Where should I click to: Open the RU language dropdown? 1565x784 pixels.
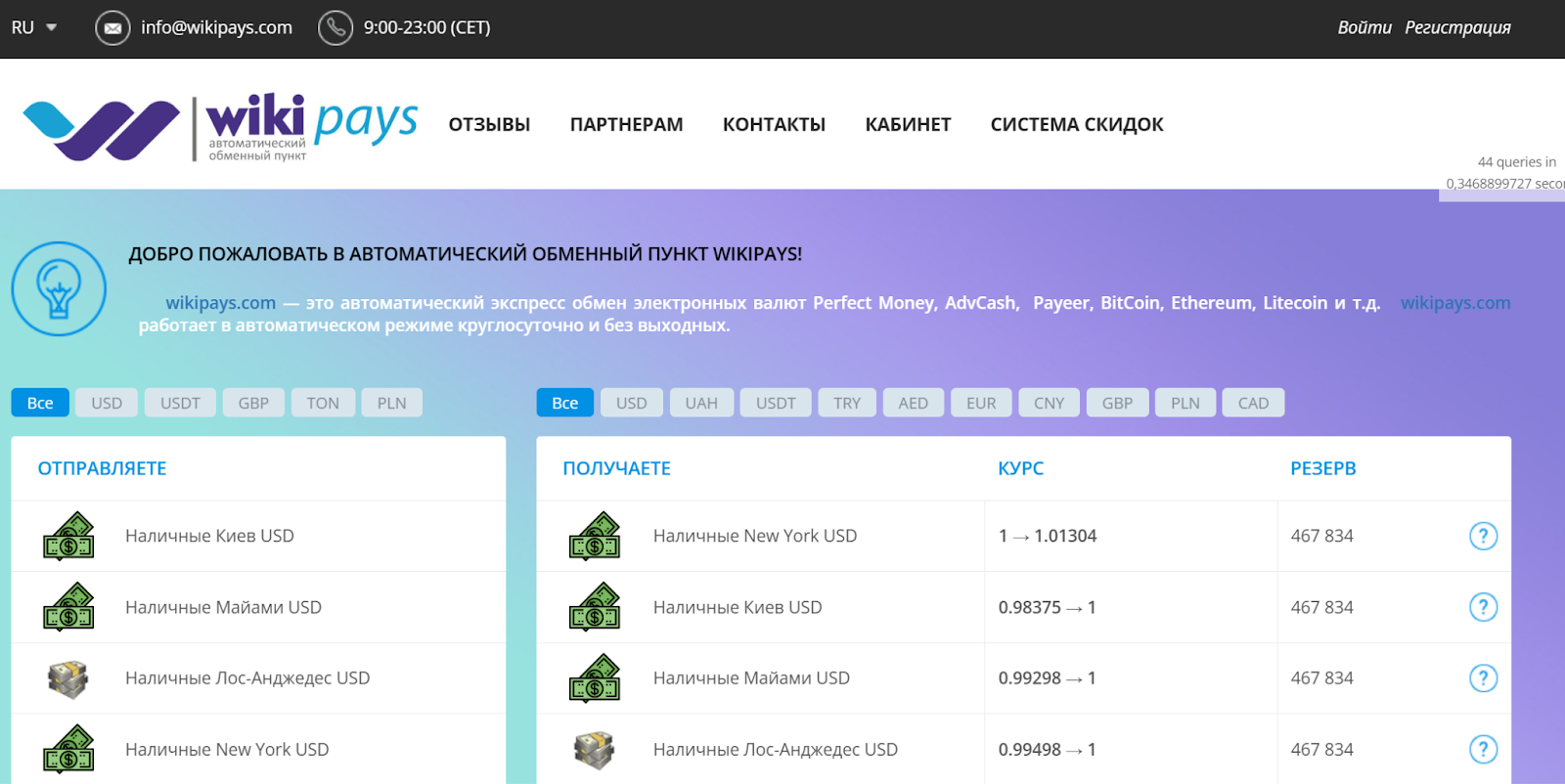34,27
